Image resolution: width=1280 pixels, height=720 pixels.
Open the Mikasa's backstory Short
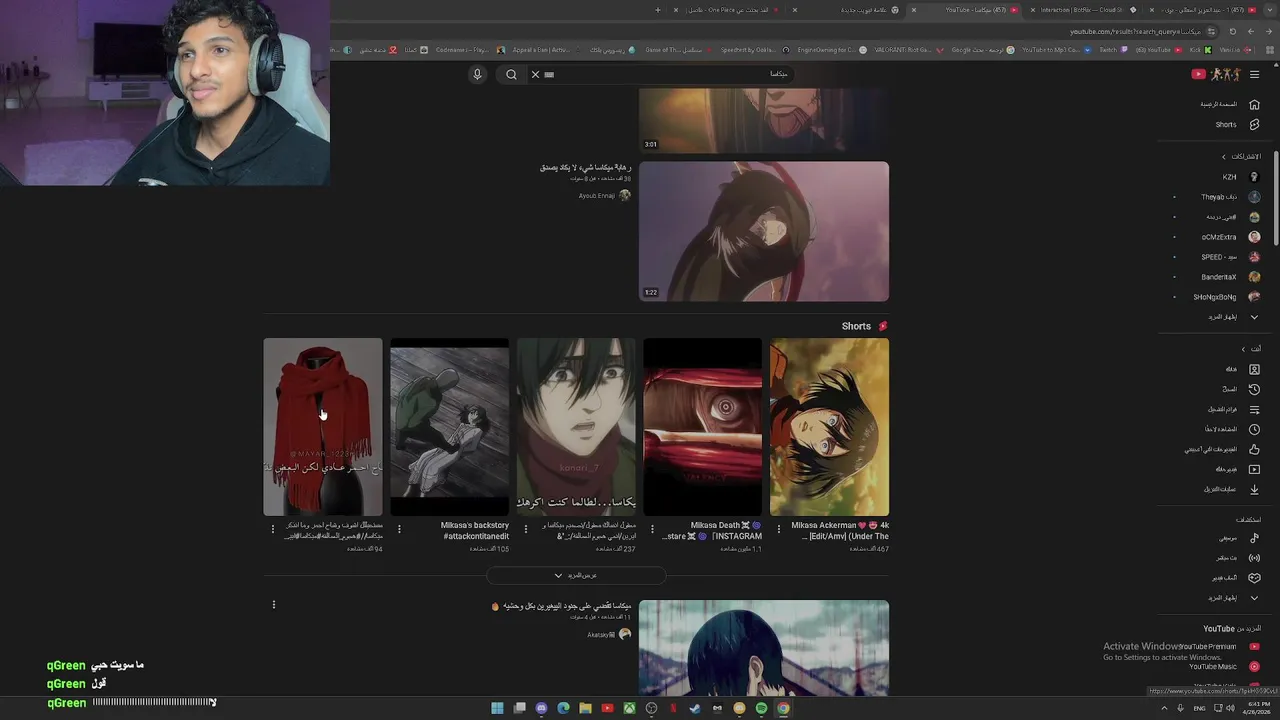coord(449,427)
